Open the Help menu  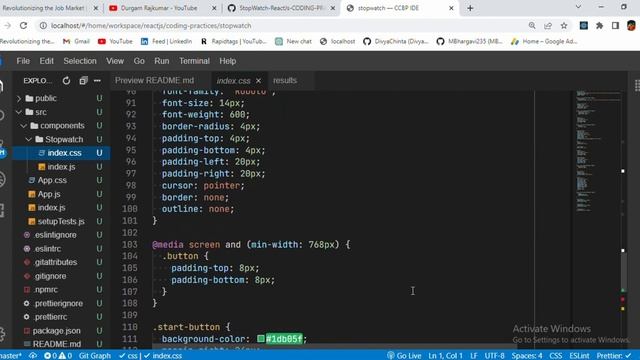click(x=227, y=61)
